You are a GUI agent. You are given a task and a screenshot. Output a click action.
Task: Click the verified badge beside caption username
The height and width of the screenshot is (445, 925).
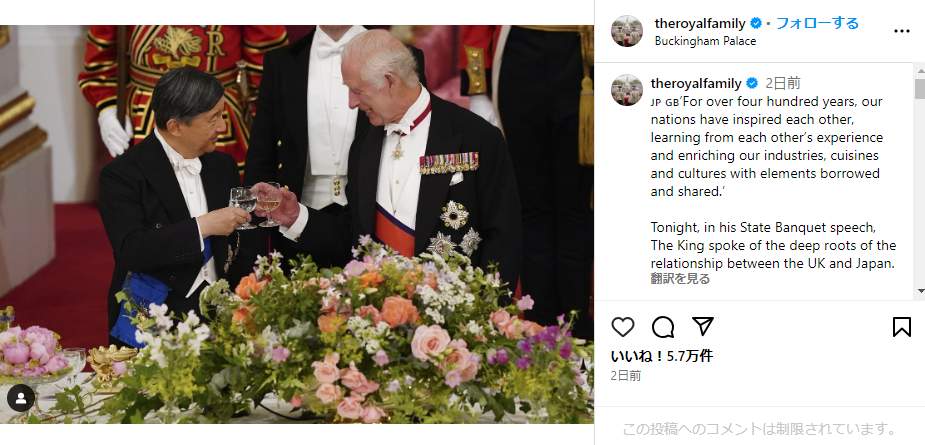click(752, 83)
